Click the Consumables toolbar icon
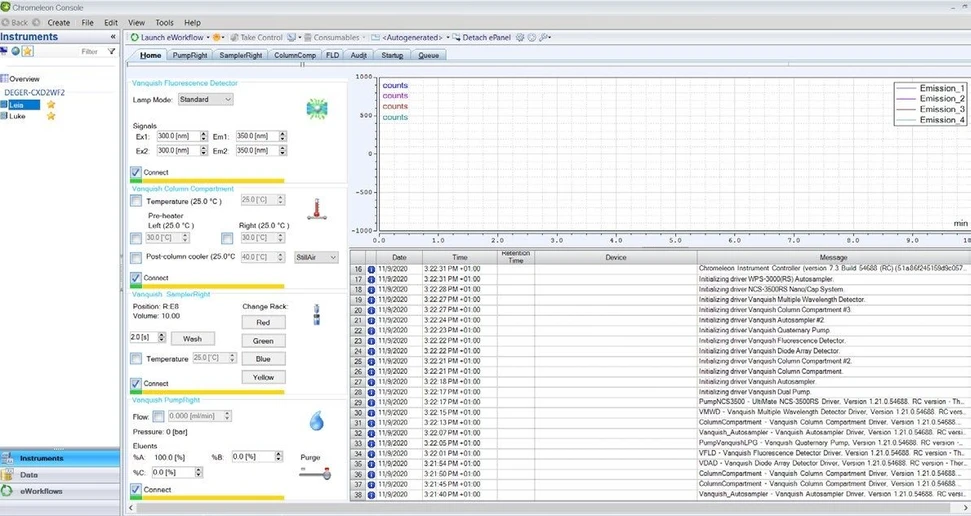971x516 pixels. pos(308,38)
